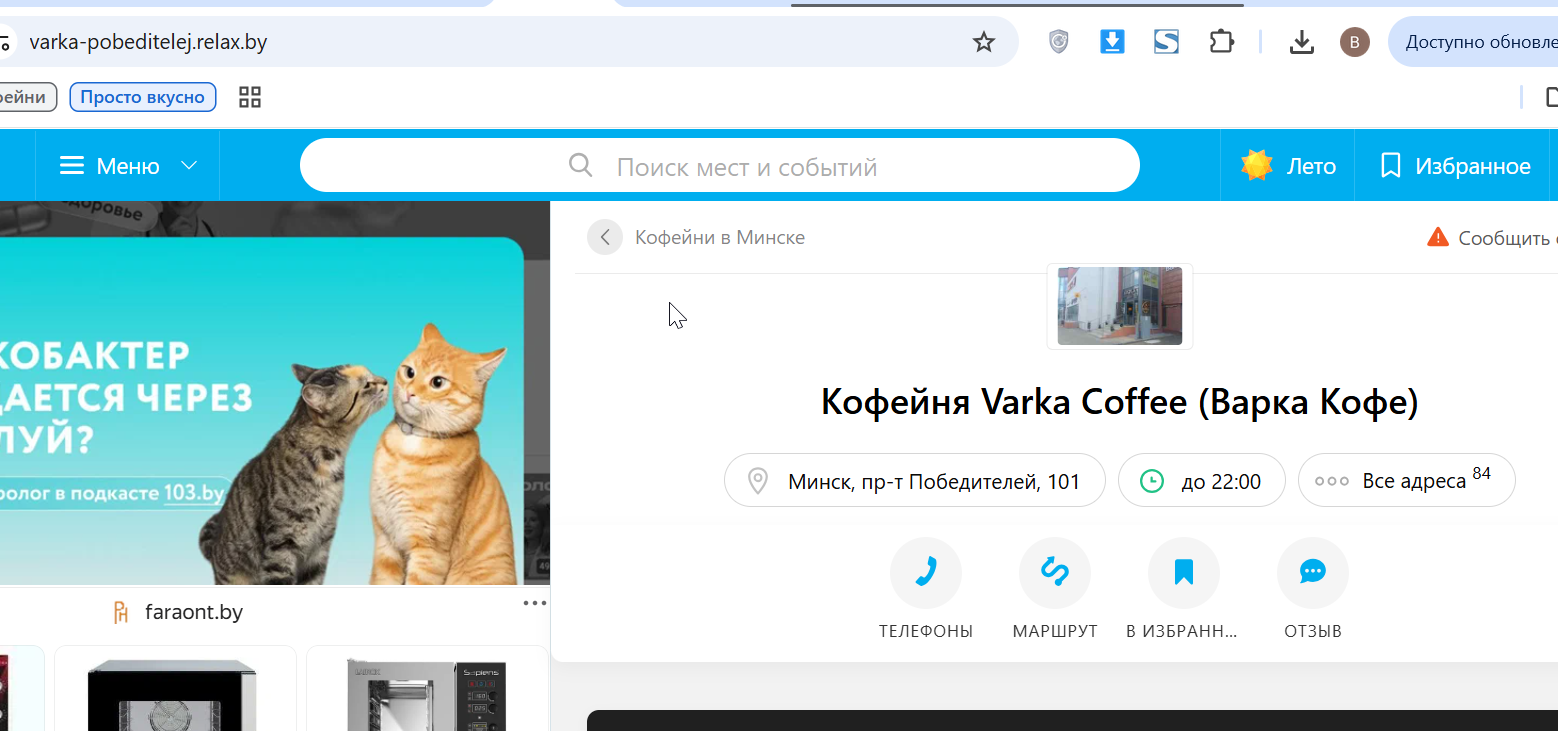
Task: Bookmark this page with the star icon
Action: point(984,42)
